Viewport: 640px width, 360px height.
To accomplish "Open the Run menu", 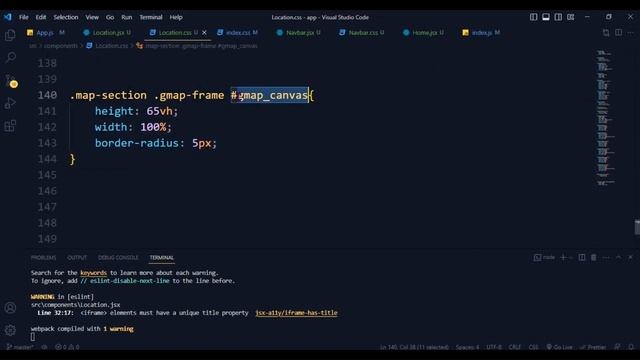I will point(127,17).
